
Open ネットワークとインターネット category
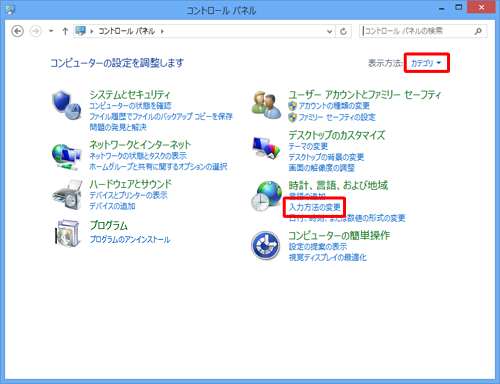[140, 145]
